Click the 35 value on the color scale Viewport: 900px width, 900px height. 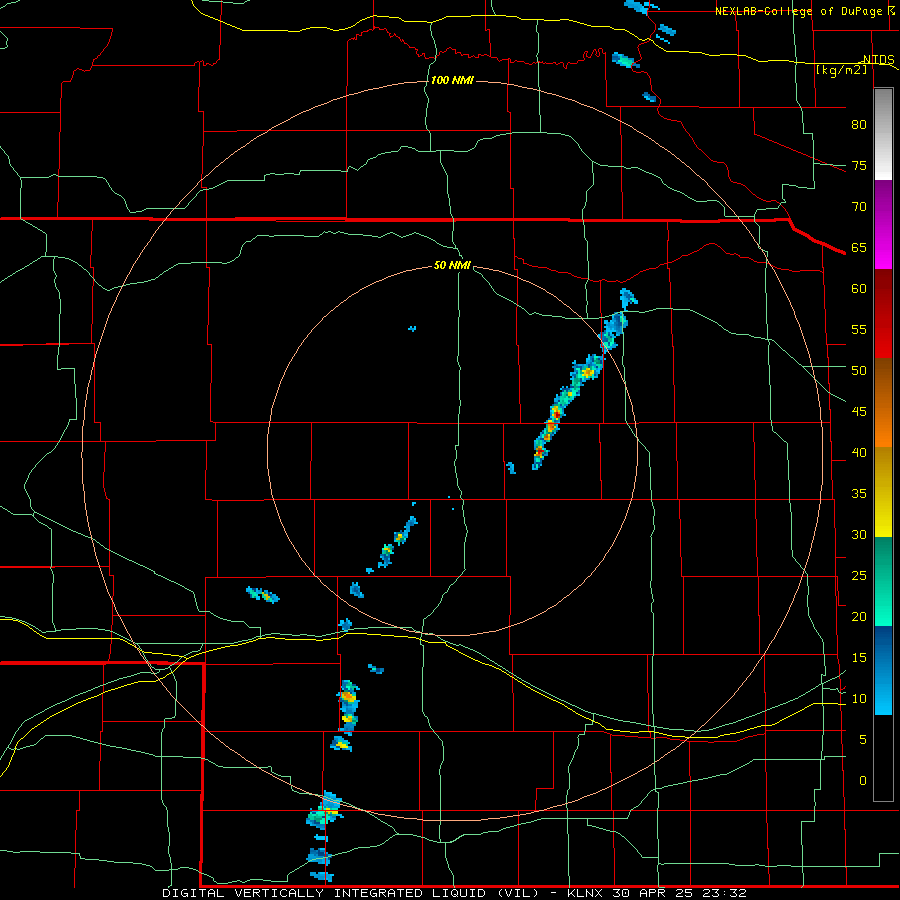859,494
